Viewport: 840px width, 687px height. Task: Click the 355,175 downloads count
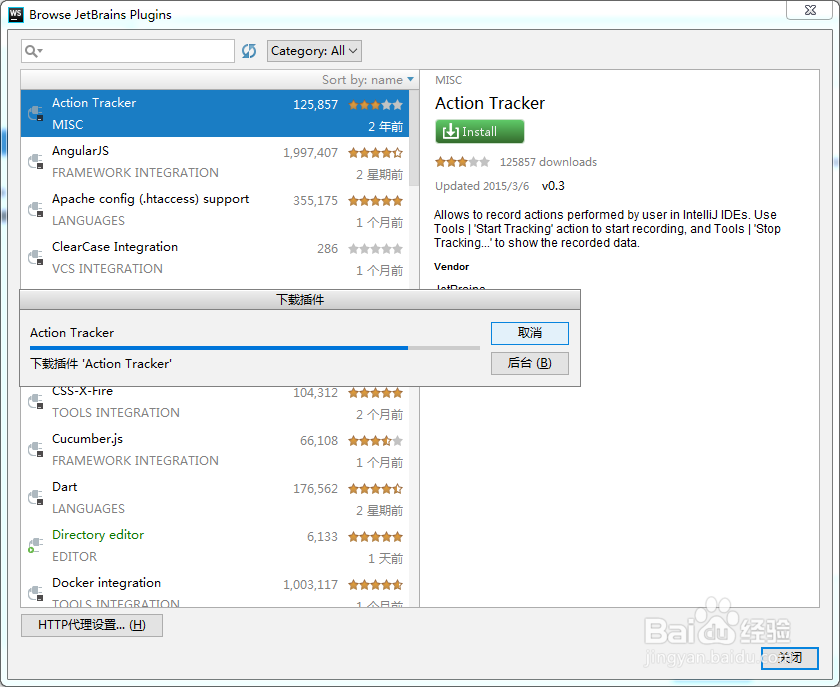click(315, 201)
